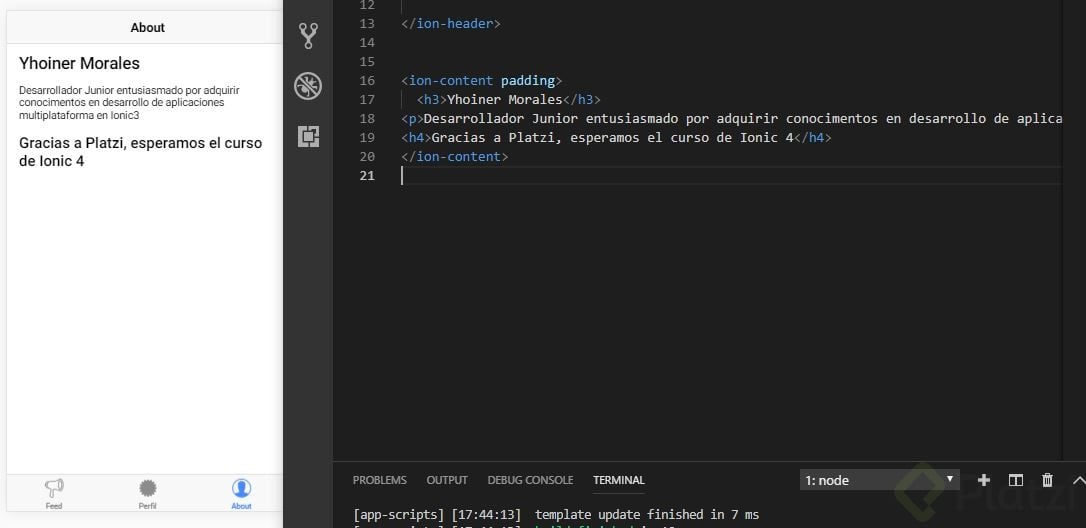Image resolution: width=1086 pixels, height=528 pixels.
Task: Click the closing ion-content tag line
Action: pyautogui.click(x=454, y=157)
